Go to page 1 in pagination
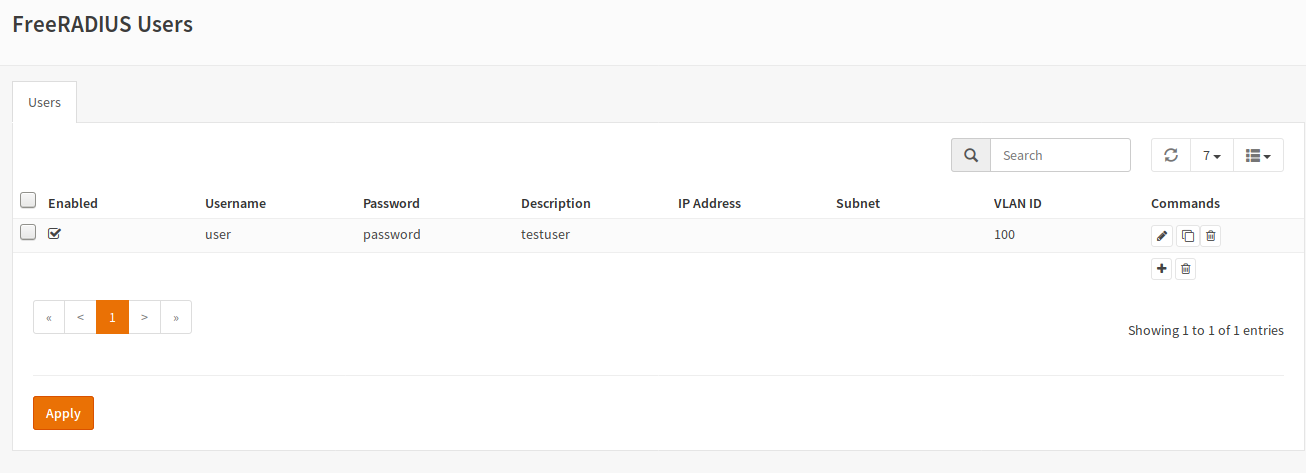The width and height of the screenshot is (1306, 473). (x=112, y=317)
